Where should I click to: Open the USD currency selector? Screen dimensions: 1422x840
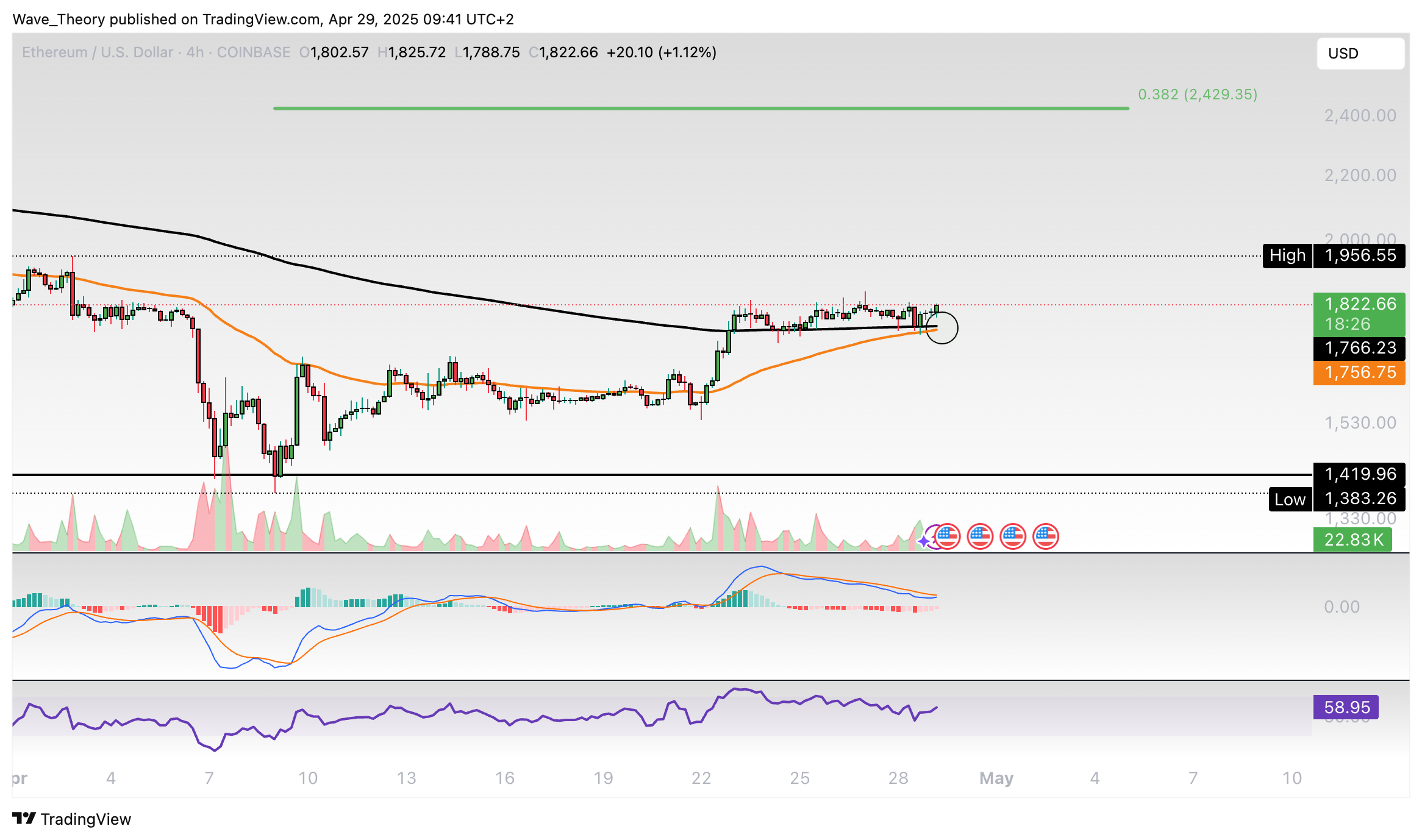tap(1360, 54)
